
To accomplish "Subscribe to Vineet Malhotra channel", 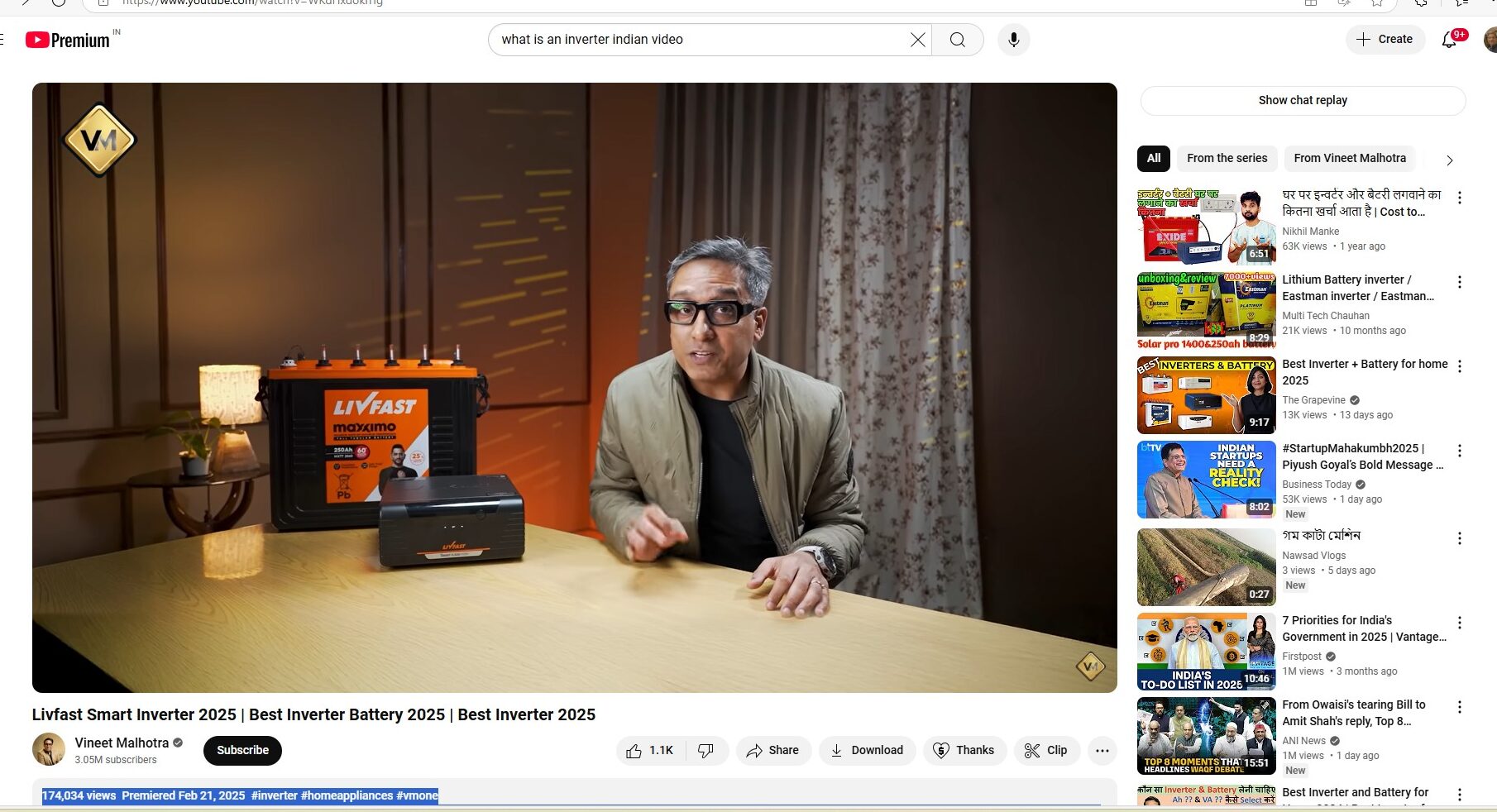I will [242, 750].
